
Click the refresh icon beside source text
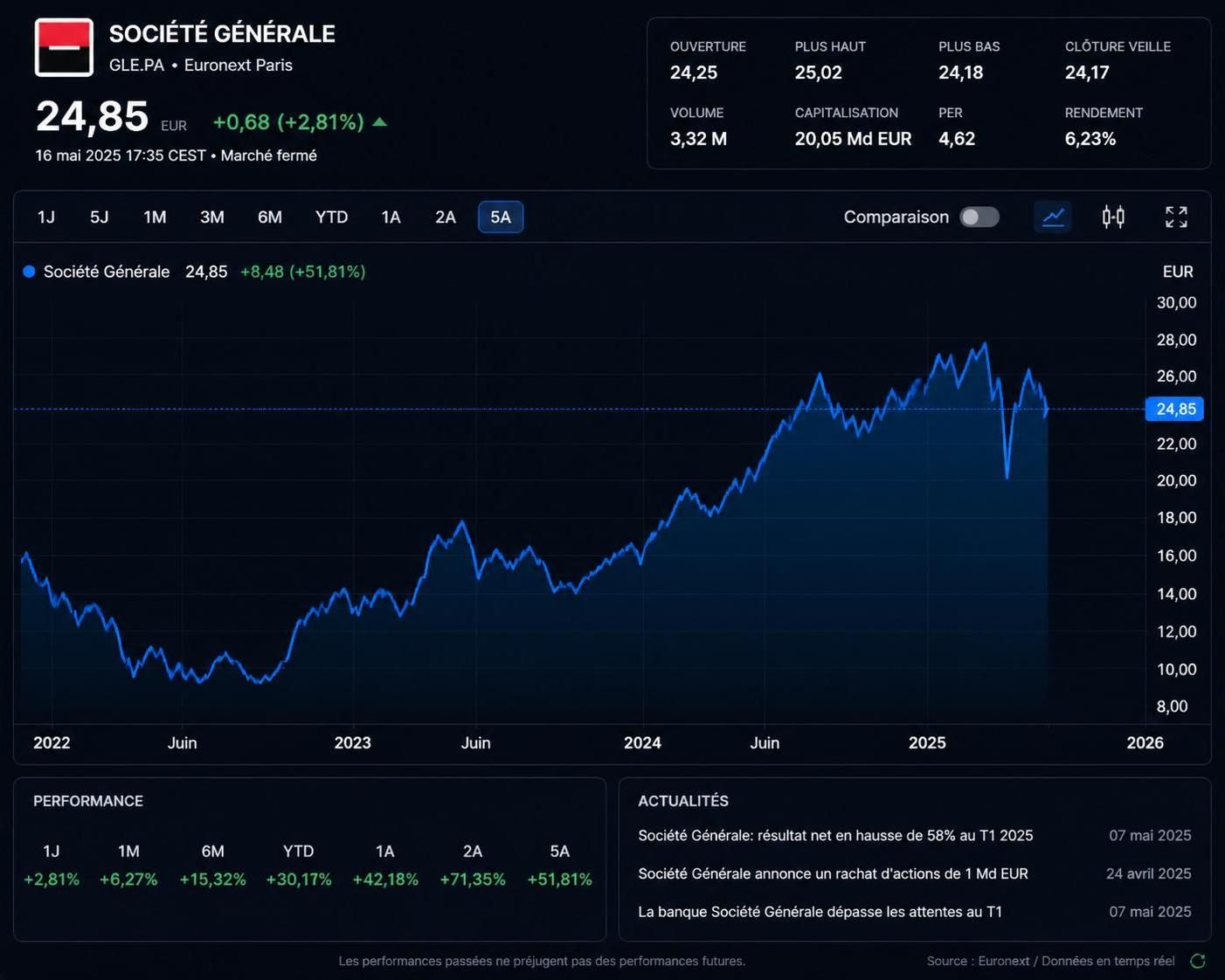pyautogui.click(x=1198, y=961)
